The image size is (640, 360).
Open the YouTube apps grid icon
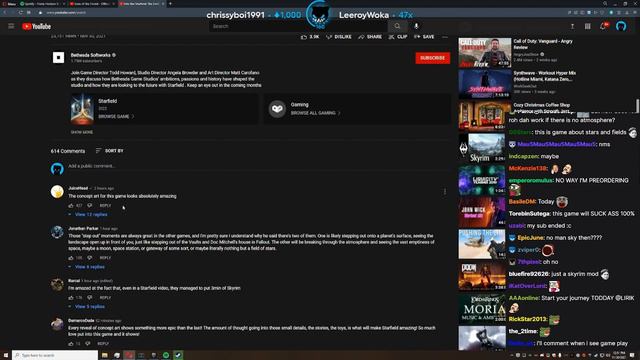587,26
